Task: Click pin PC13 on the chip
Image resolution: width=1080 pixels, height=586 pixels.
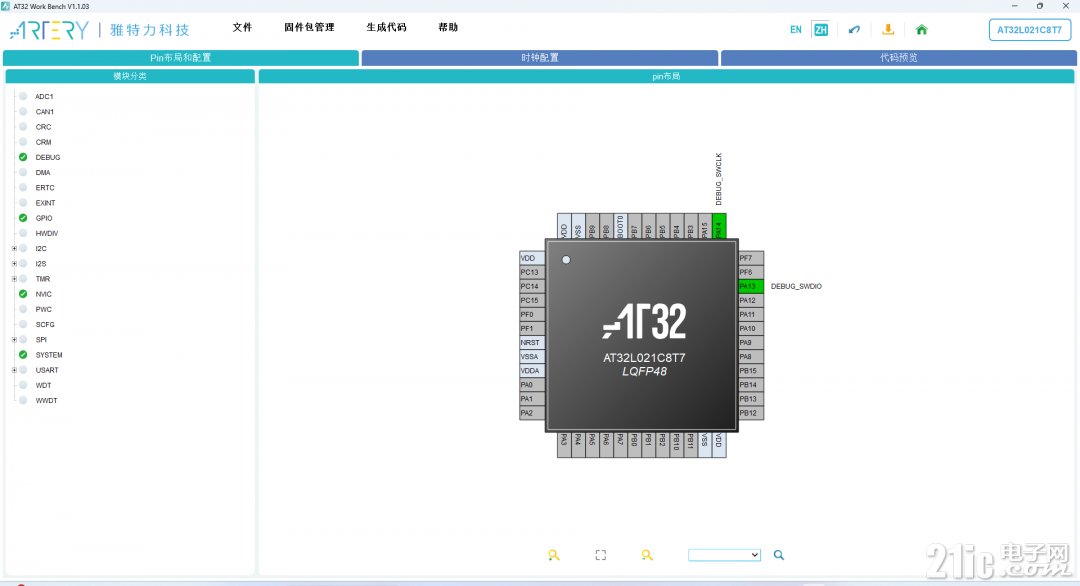Action: coord(532,272)
